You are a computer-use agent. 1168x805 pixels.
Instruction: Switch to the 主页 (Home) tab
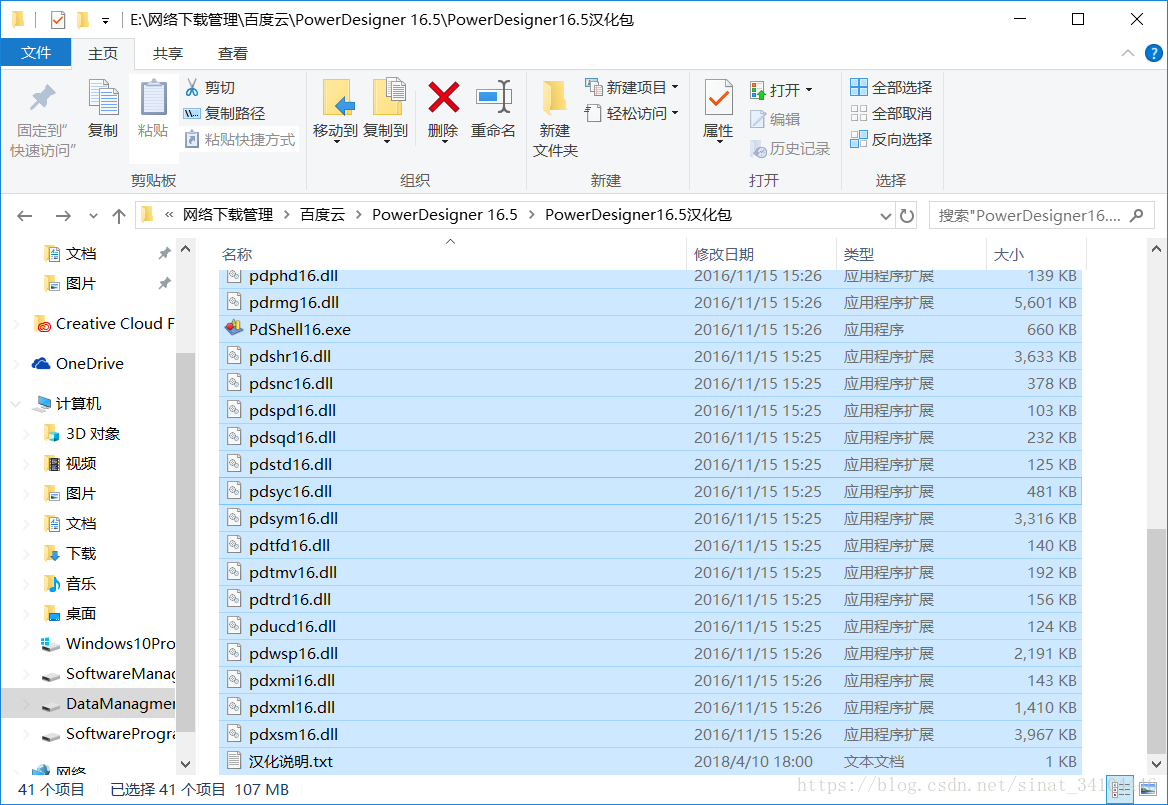[x=103, y=54]
